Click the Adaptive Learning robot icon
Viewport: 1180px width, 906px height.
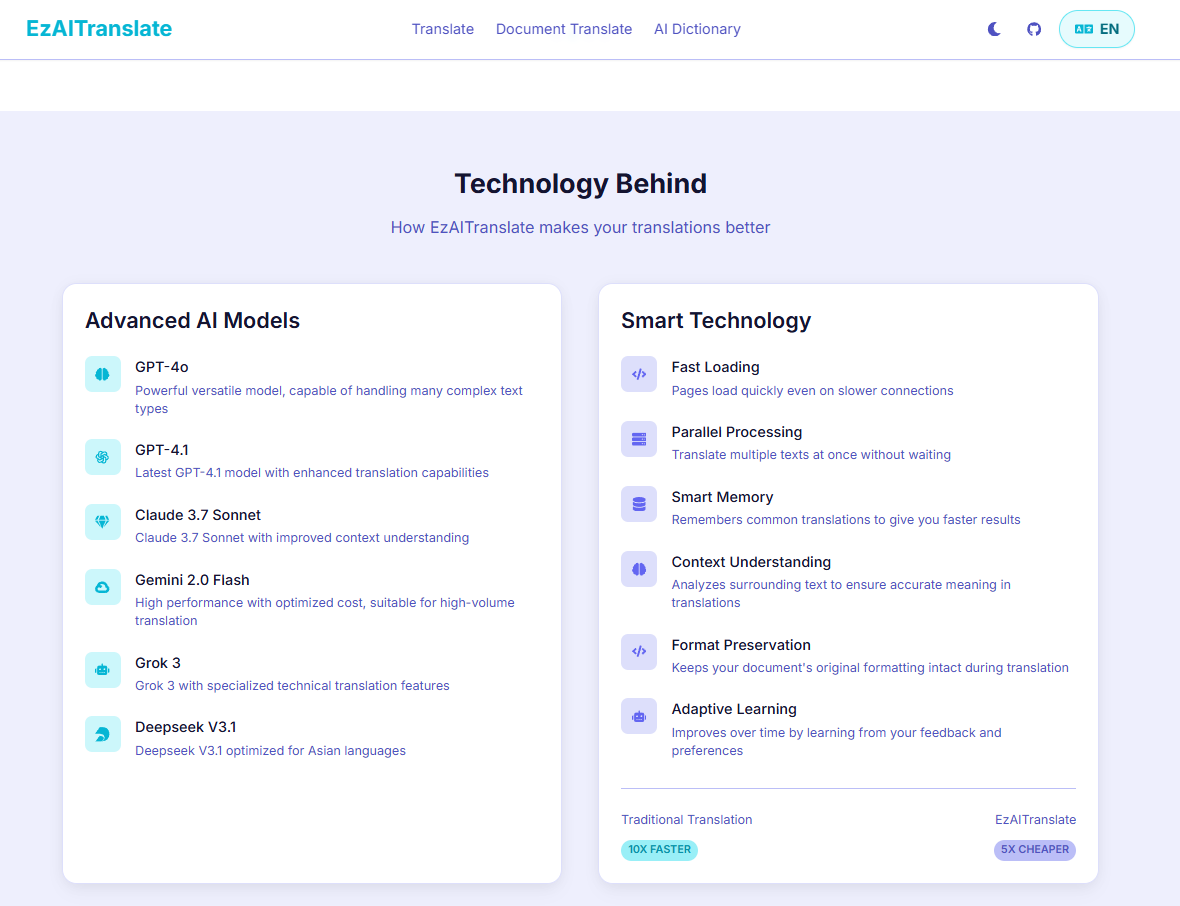[639, 716]
